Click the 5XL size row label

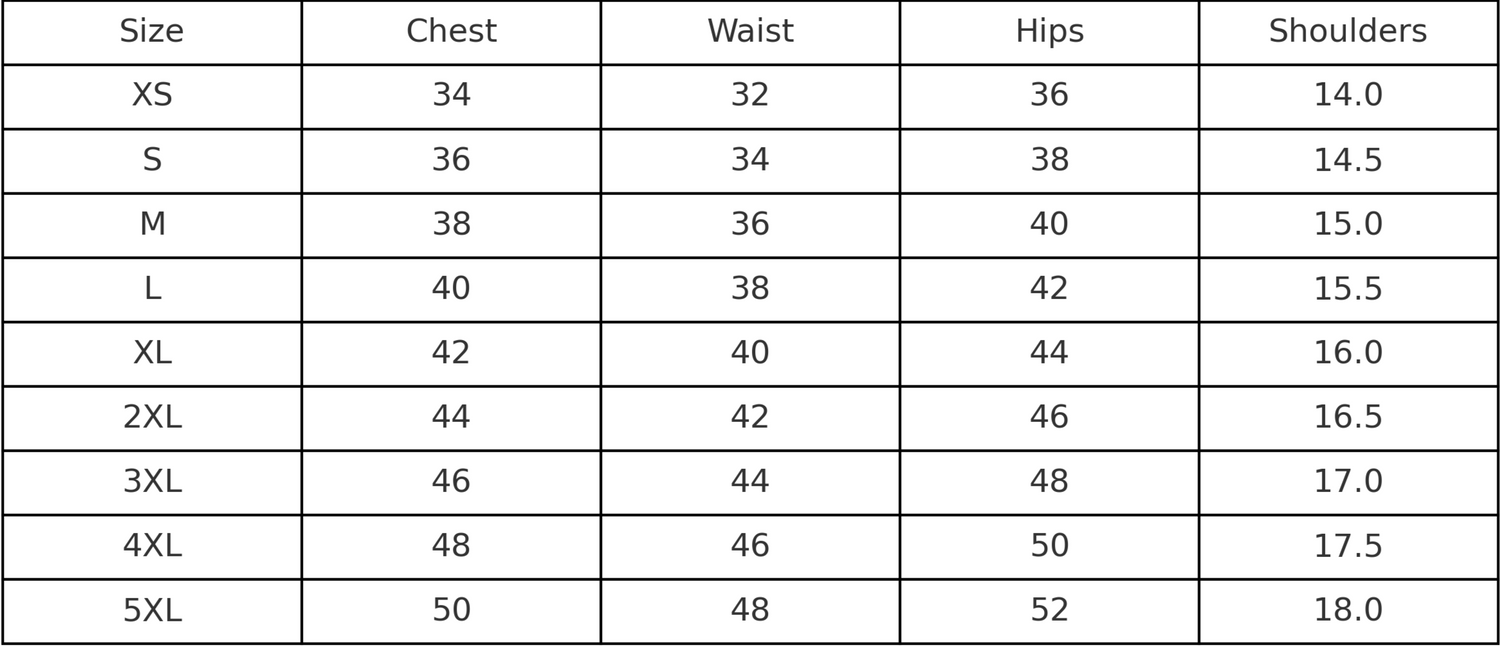(x=151, y=610)
